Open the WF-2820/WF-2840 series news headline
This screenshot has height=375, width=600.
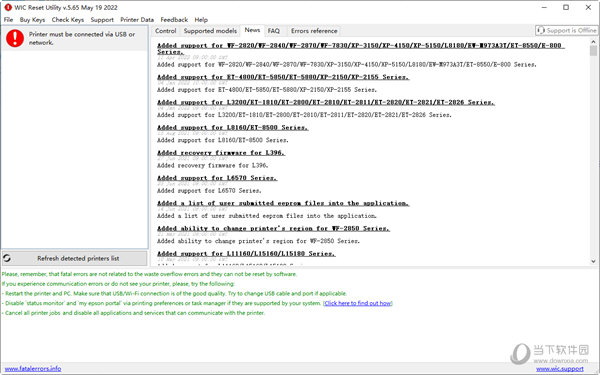361,48
